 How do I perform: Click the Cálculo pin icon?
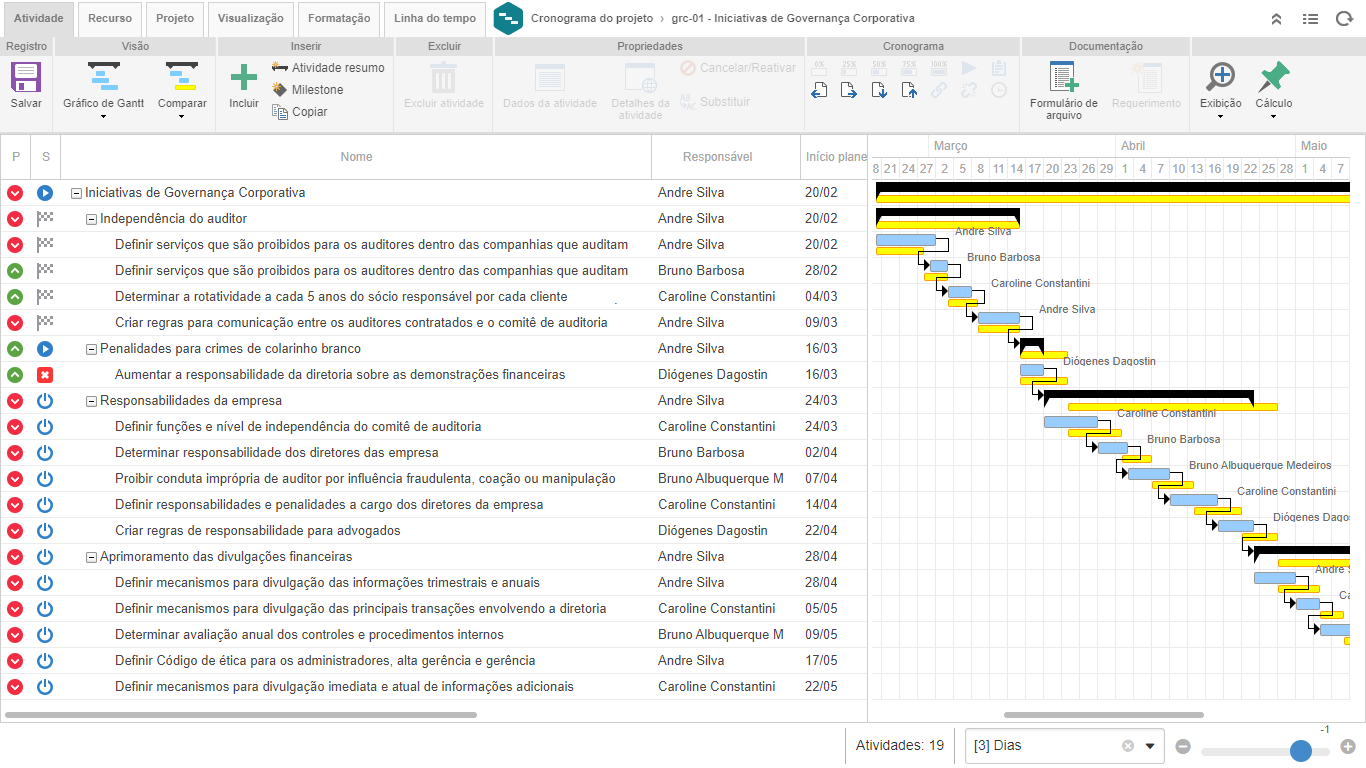pos(1273,77)
